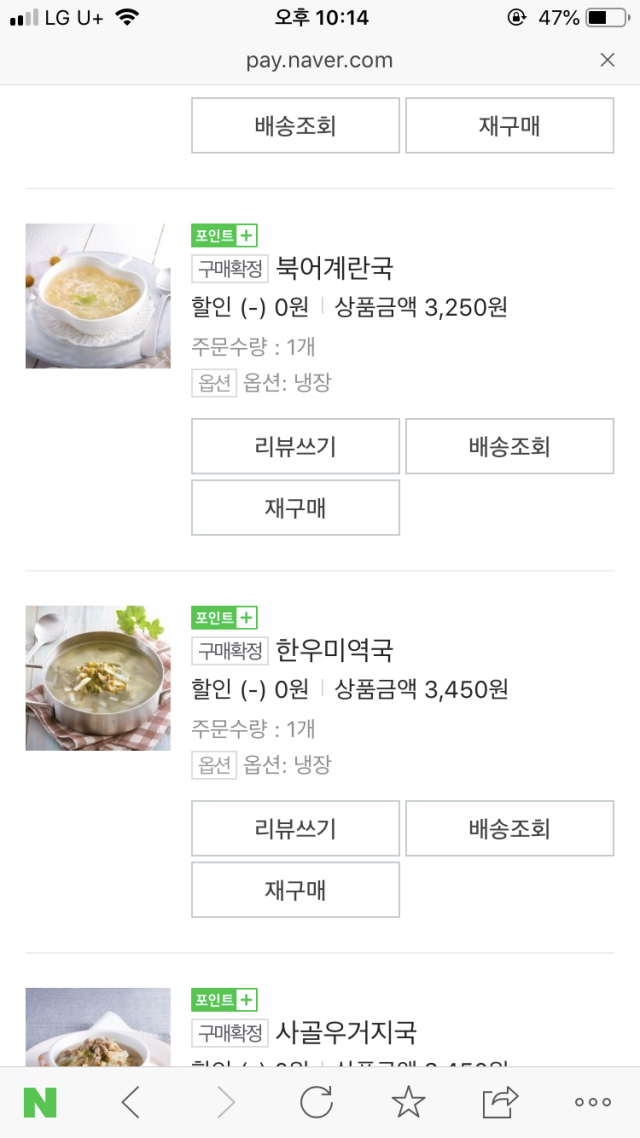
Task: Repurchase 한우미역국
Action: [x=295, y=889]
